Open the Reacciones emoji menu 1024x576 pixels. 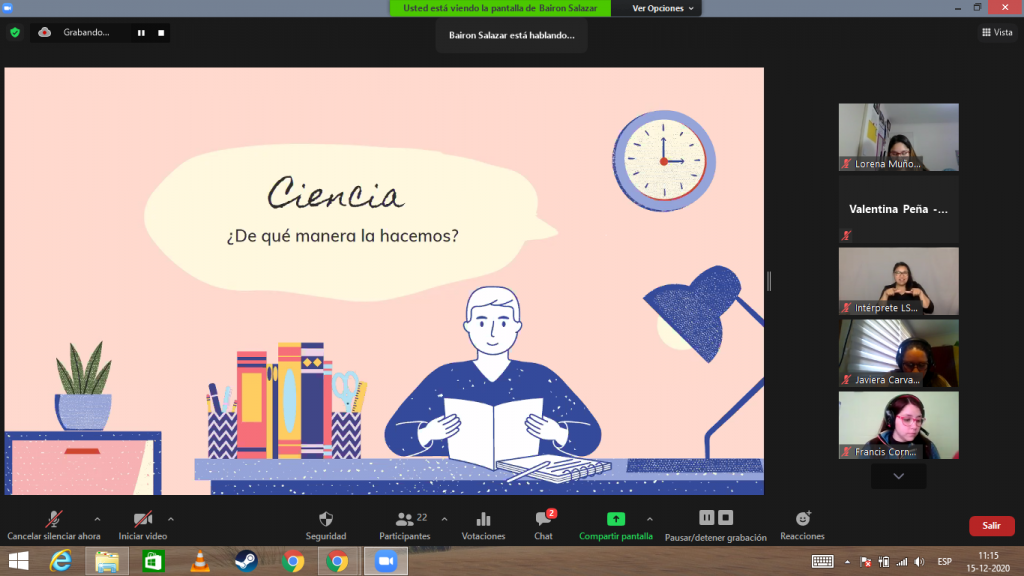coord(802,519)
